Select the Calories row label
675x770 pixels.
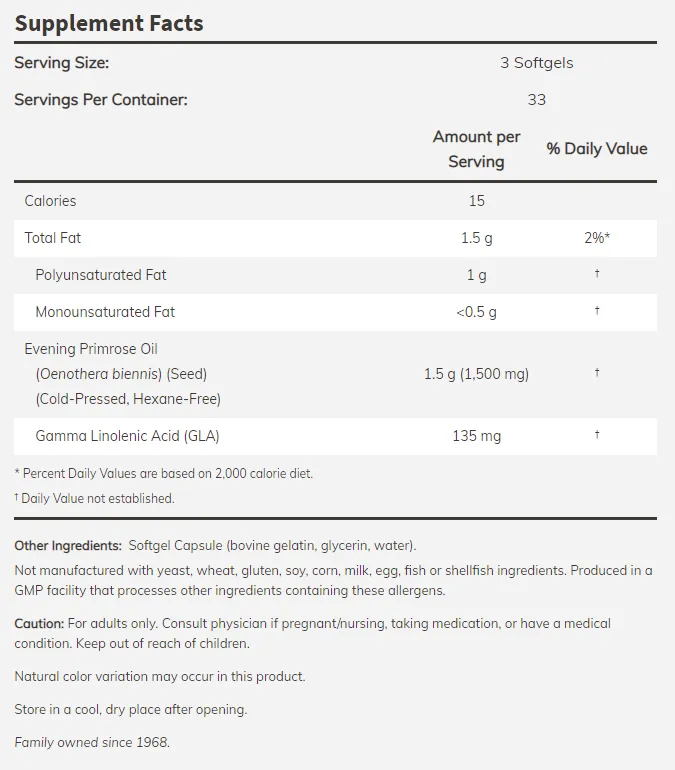[x=51, y=201]
